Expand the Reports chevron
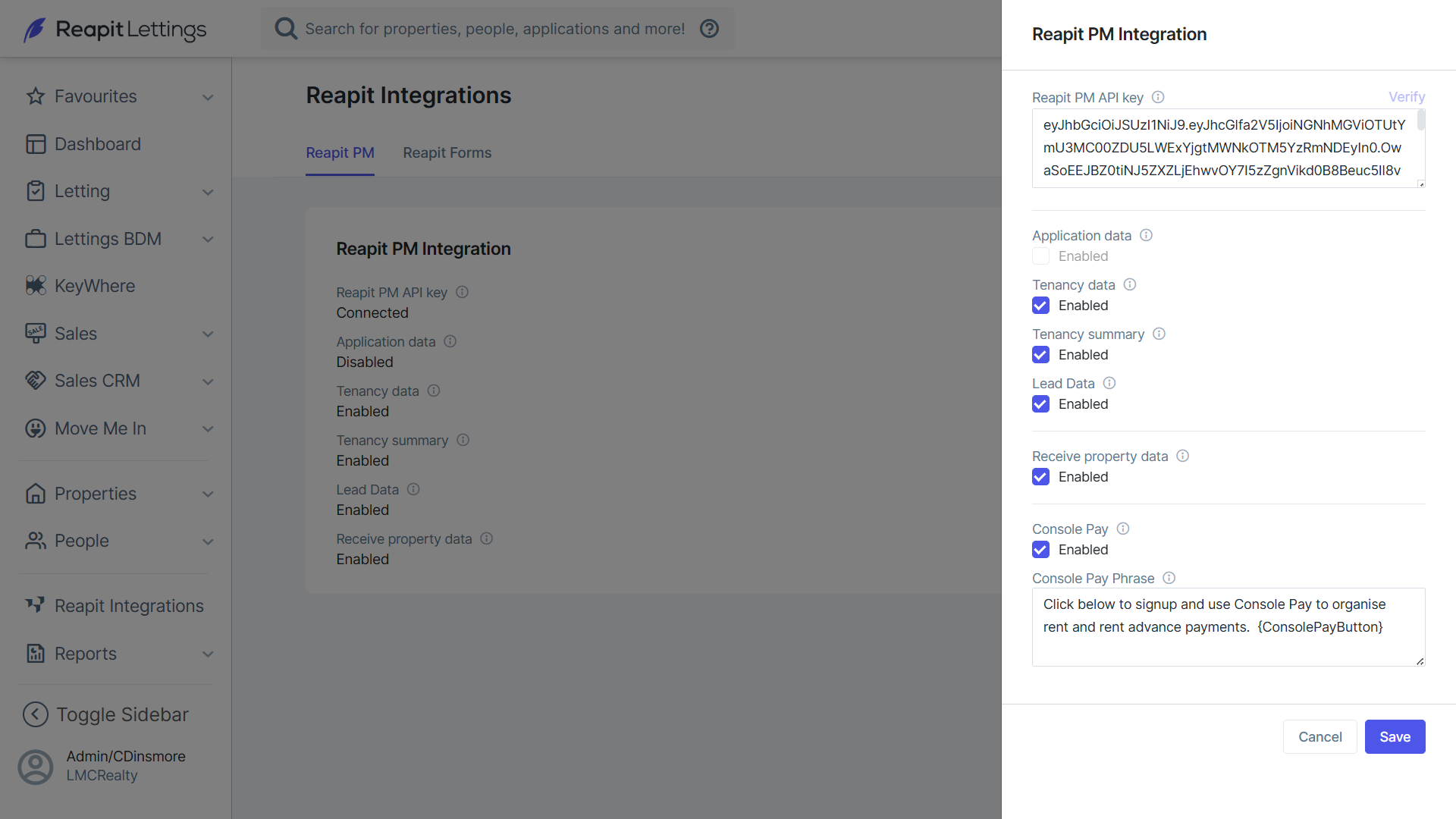 click(208, 654)
